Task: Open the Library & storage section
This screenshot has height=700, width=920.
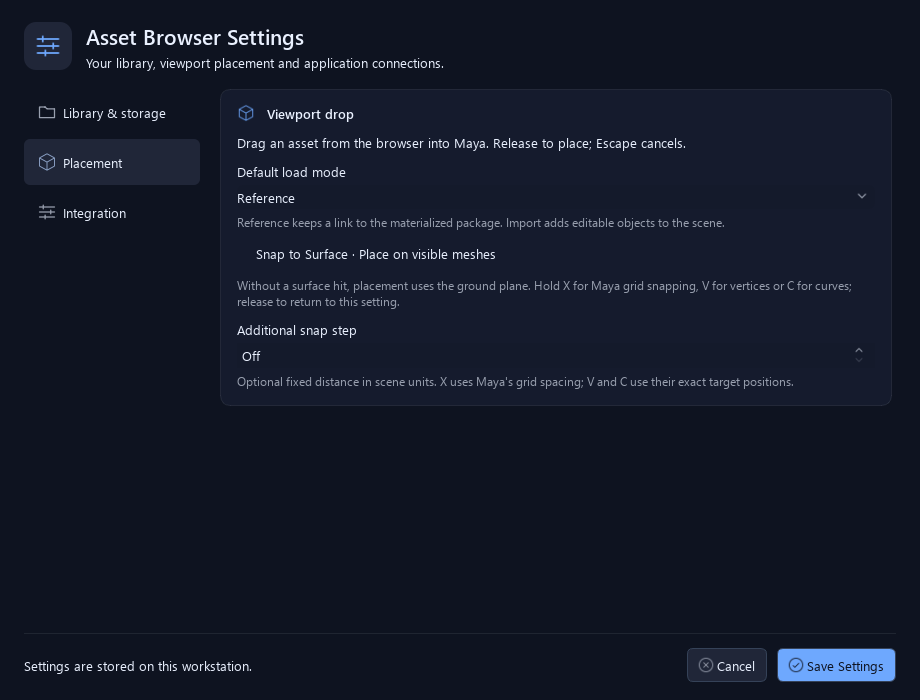Action: 112,113
